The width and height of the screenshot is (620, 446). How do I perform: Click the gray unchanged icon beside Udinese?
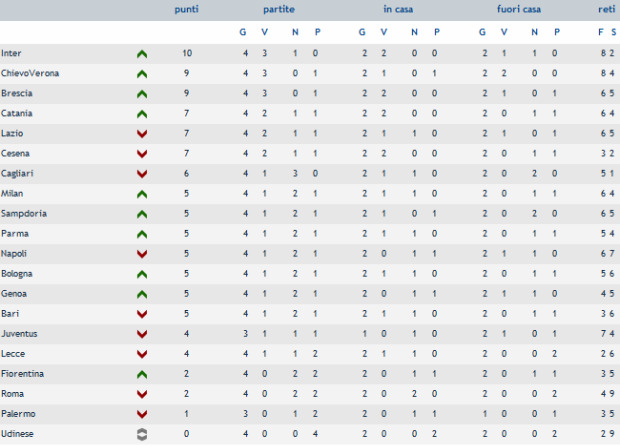(142, 435)
